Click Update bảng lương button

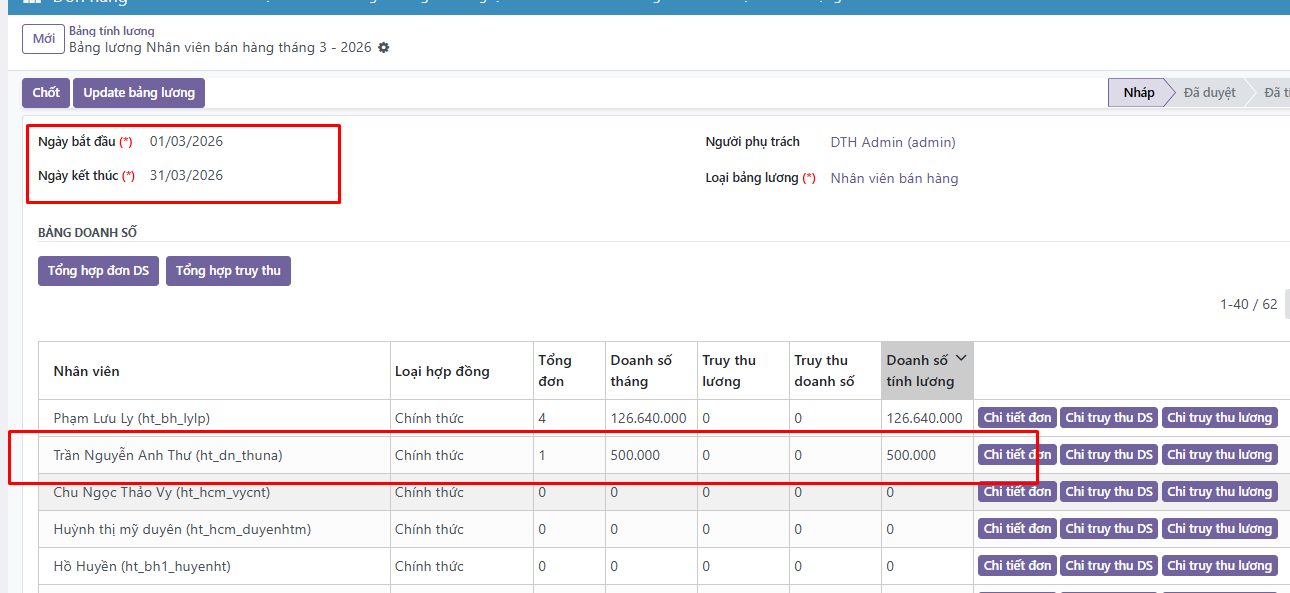[139, 93]
